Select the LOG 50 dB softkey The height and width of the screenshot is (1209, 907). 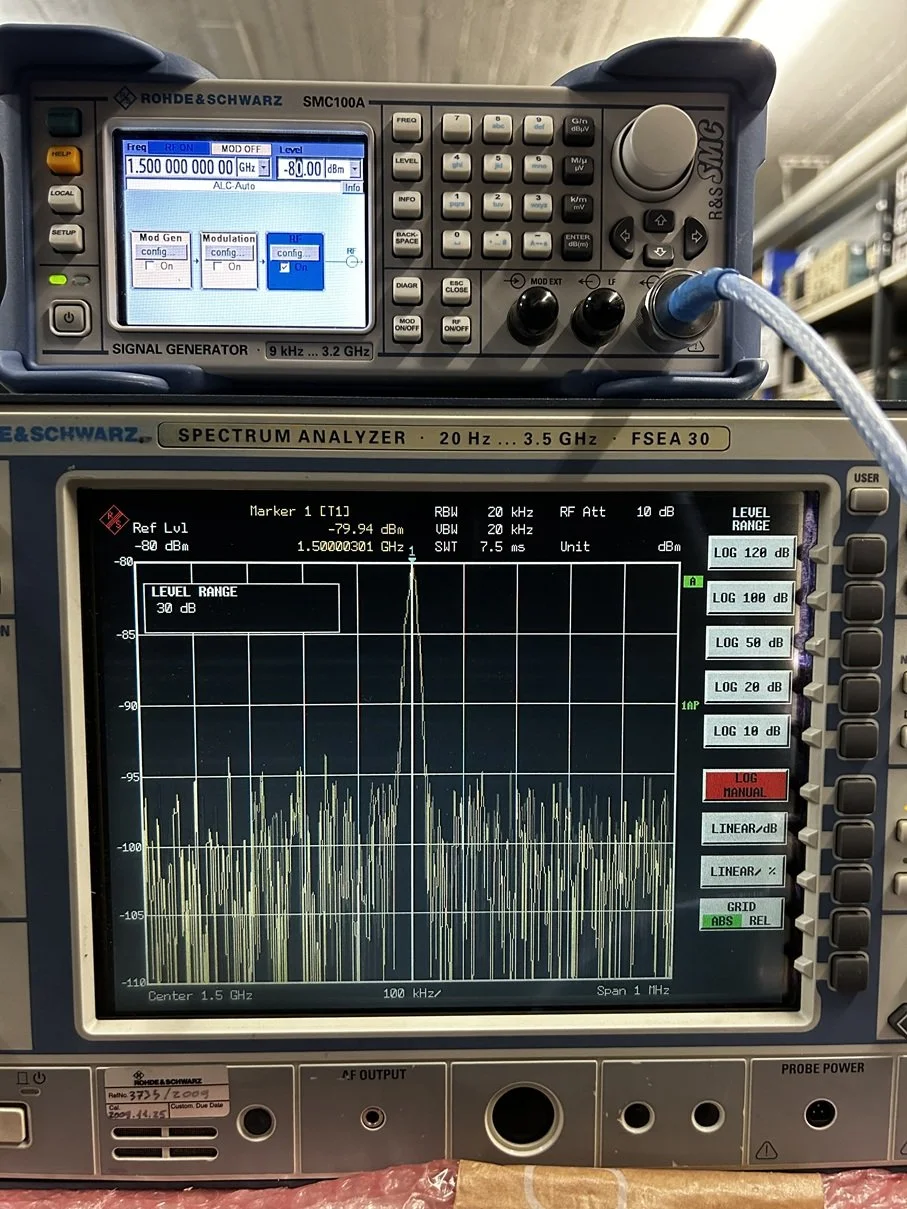pyautogui.click(x=748, y=642)
